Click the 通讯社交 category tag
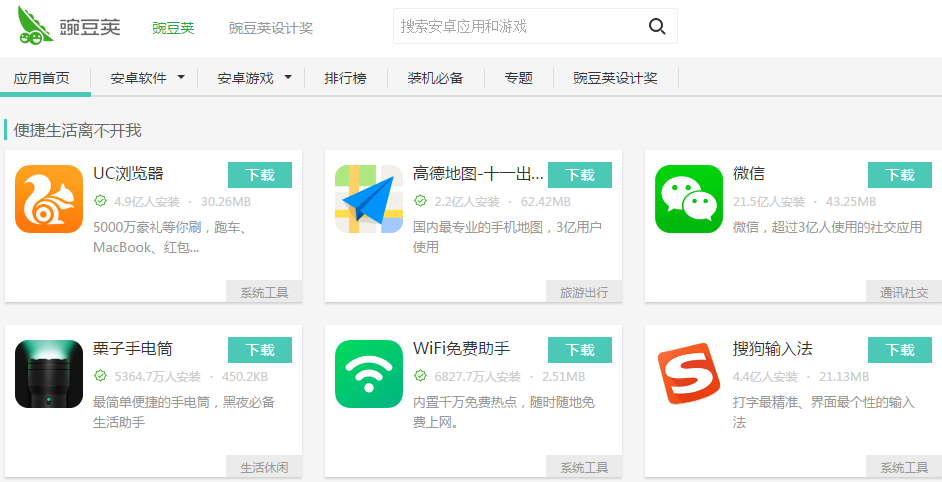 (904, 292)
